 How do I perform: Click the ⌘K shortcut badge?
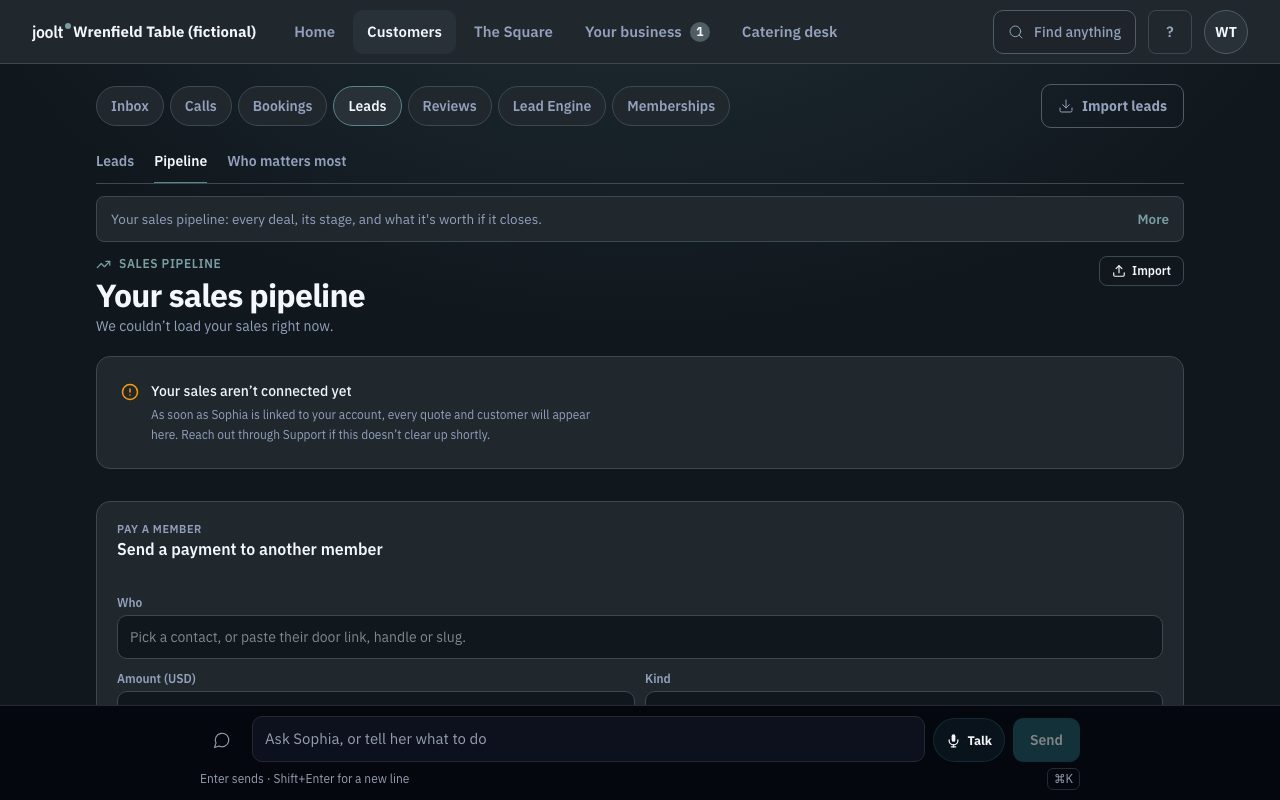tap(1064, 779)
